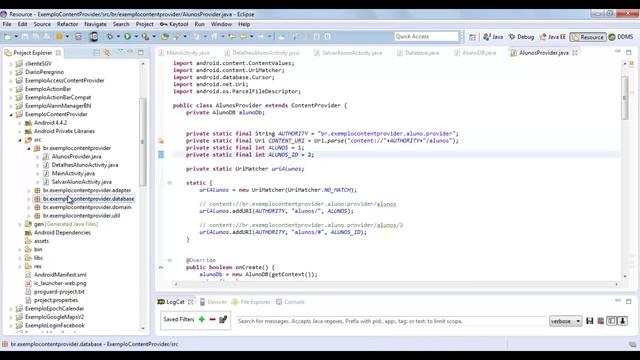Collapse the static block fold marker
Viewport: 640px width, 360px height.
(x=169, y=183)
